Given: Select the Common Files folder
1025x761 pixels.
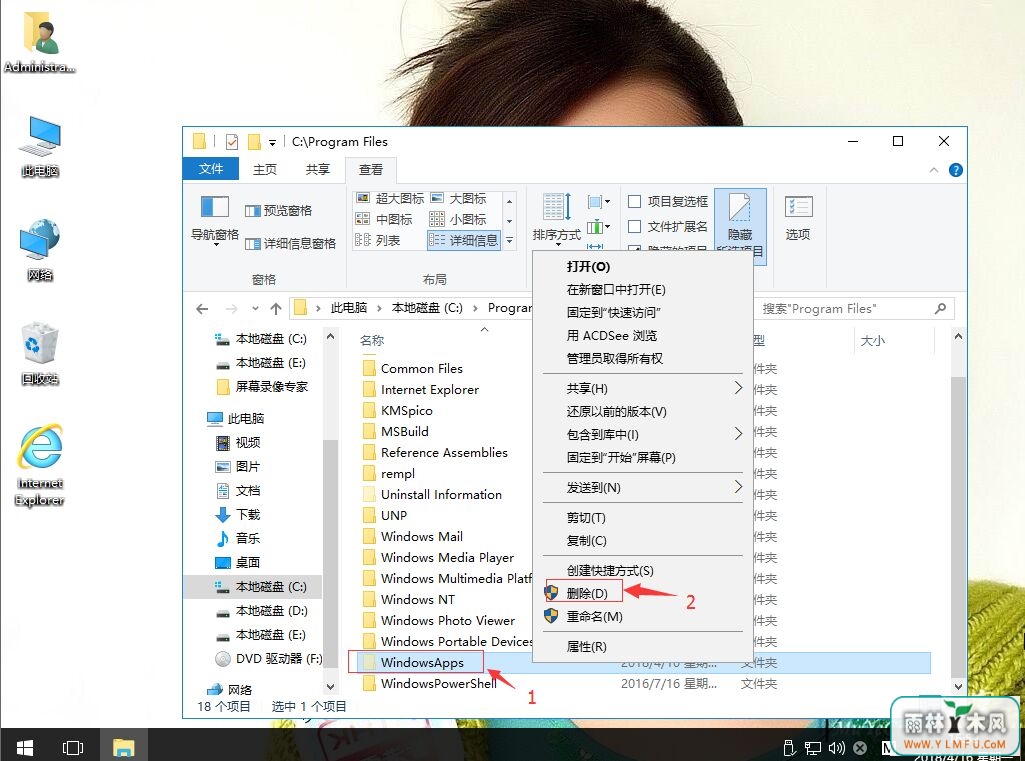Looking at the screenshot, I should click(x=413, y=368).
